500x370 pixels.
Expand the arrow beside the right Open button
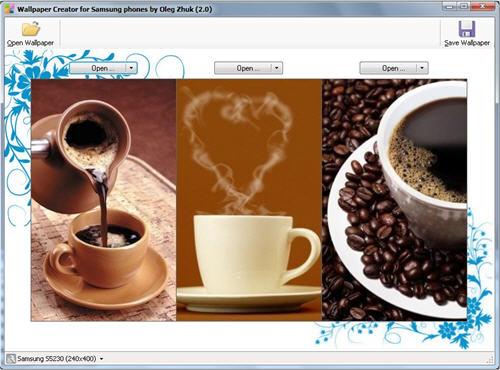[422, 68]
